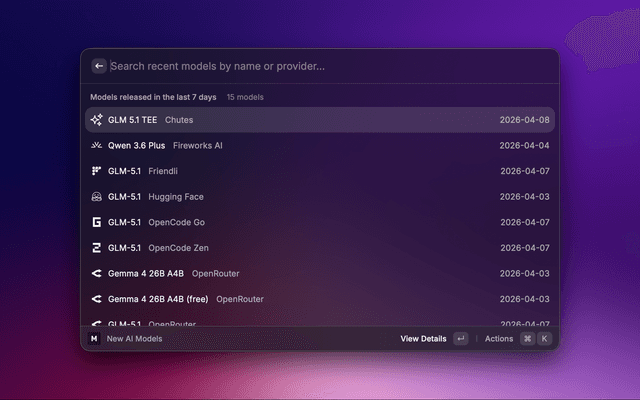This screenshot has width=640, height=400.
Task: Click the Friendli provider icon
Action: (96, 171)
